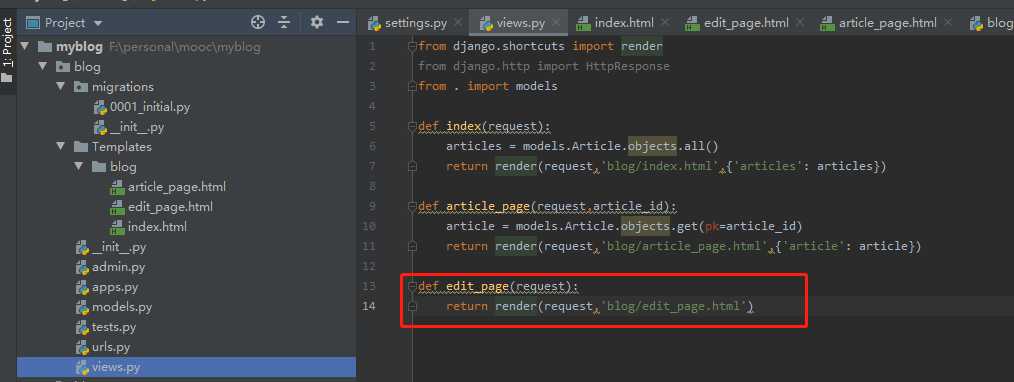Viewport: 1014px width, 382px height.
Task: Select models.py in the project tree
Action: click(x=122, y=307)
